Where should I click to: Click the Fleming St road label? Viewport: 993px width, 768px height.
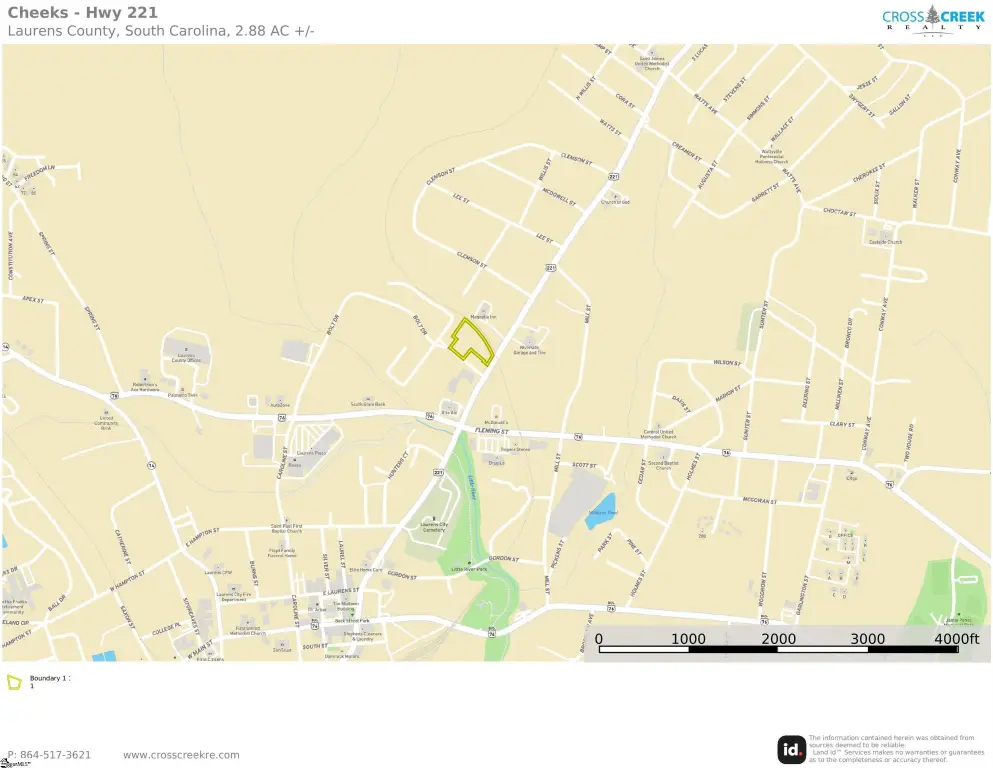[491, 431]
